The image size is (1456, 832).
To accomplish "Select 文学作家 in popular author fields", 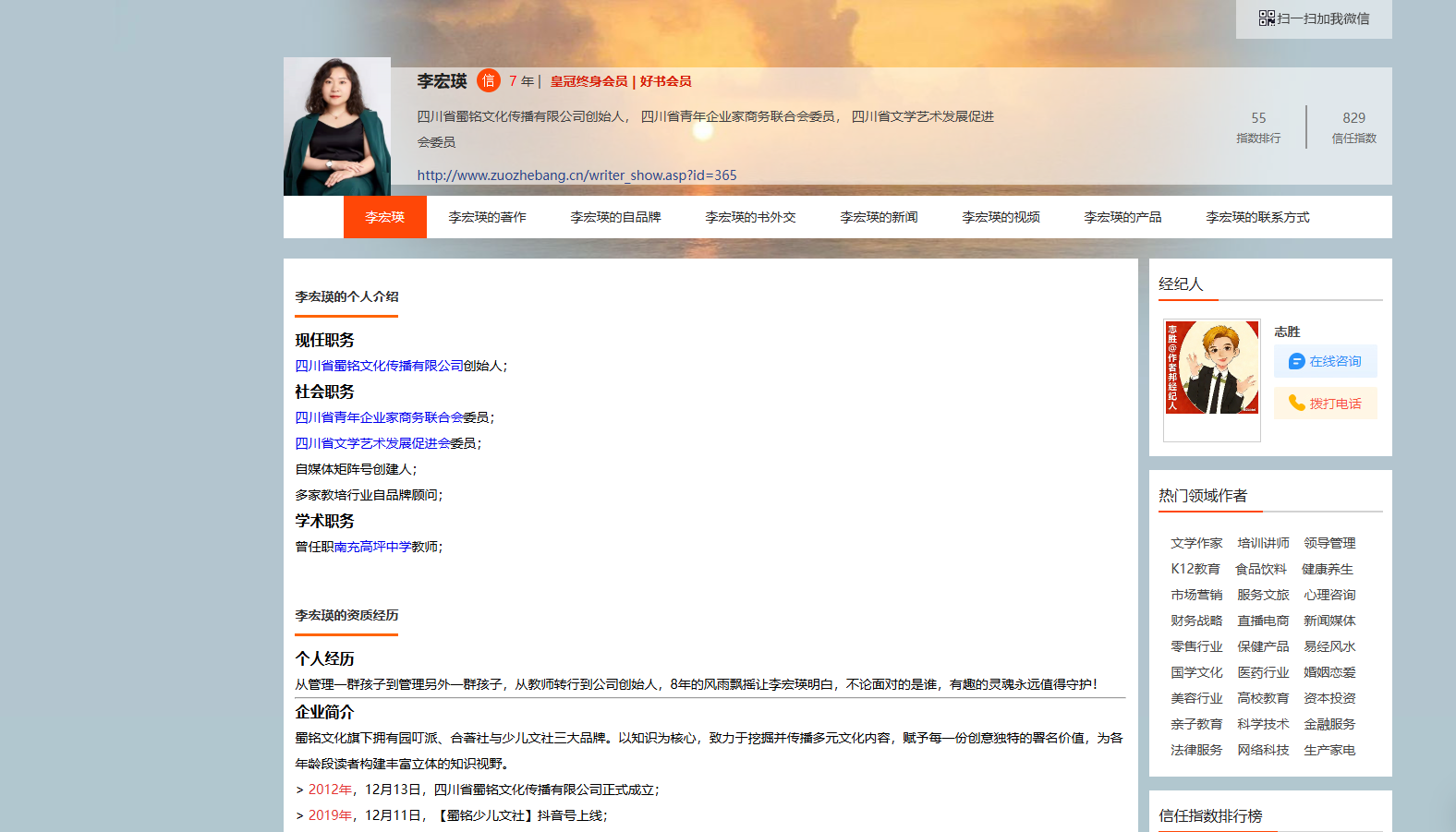I will 1196,543.
